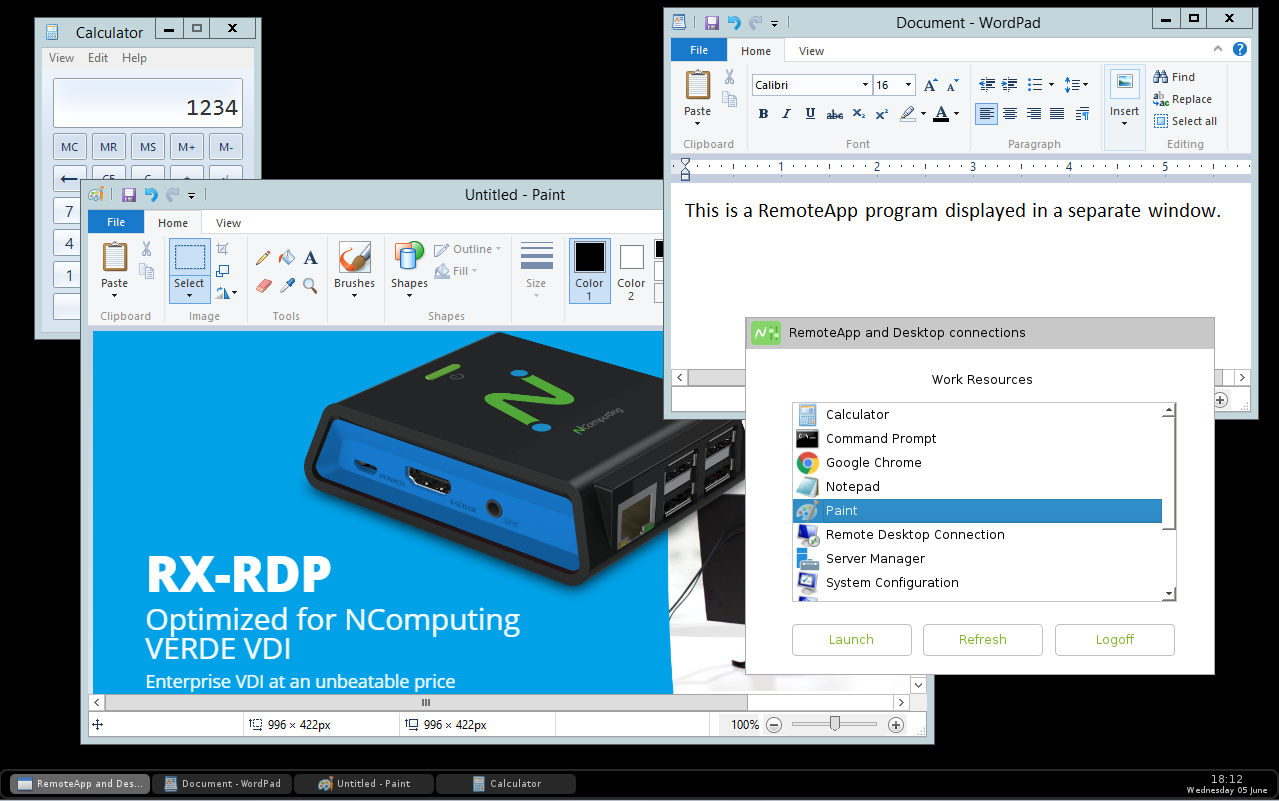Image resolution: width=1279 pixels, height=801 pixels.
Task: Click the Resize icon in Paint's Image group
Action: click(x=223, y=270)
